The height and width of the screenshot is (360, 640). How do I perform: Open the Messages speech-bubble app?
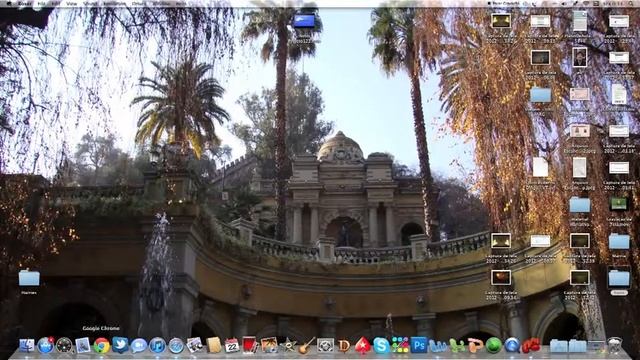click(x=139, y=346)
